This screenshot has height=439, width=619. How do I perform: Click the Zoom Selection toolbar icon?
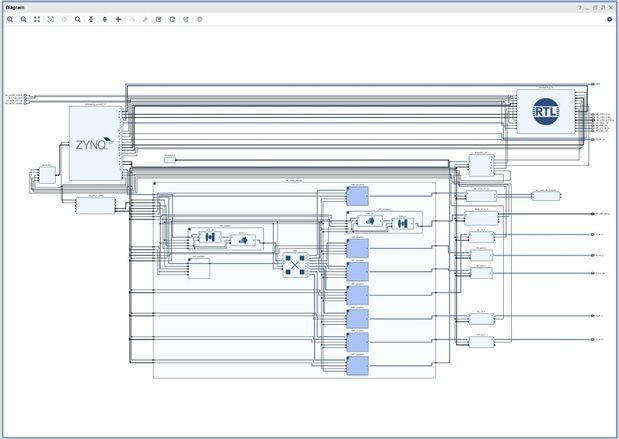pos(50,19)
